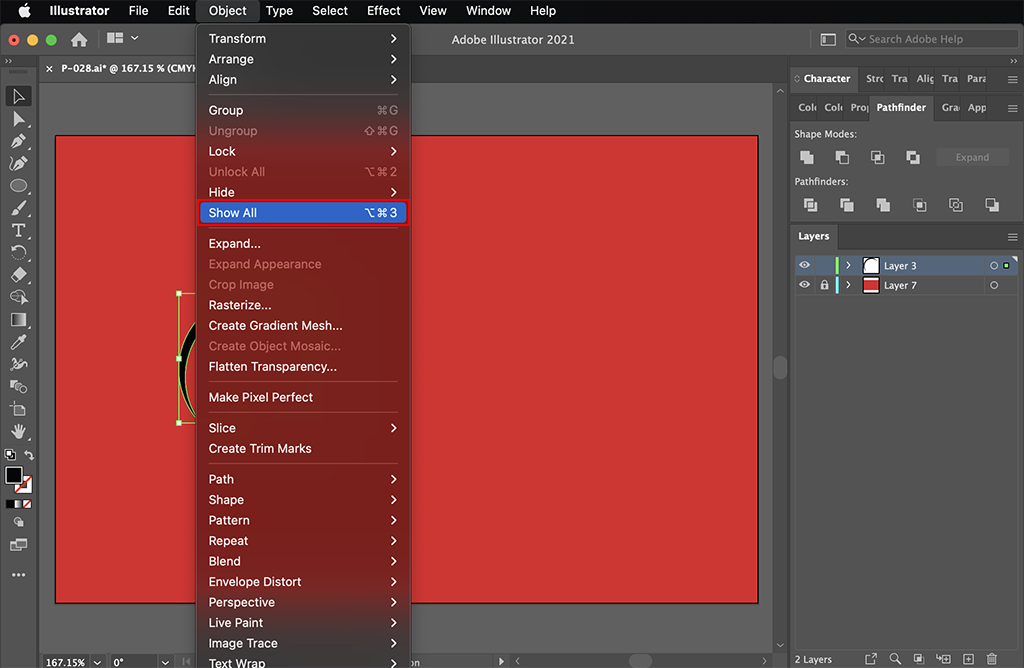Choose Expand... from Object menu
Image resolution: width=1024 pixels, height=668 pixels.
[303, 244]
